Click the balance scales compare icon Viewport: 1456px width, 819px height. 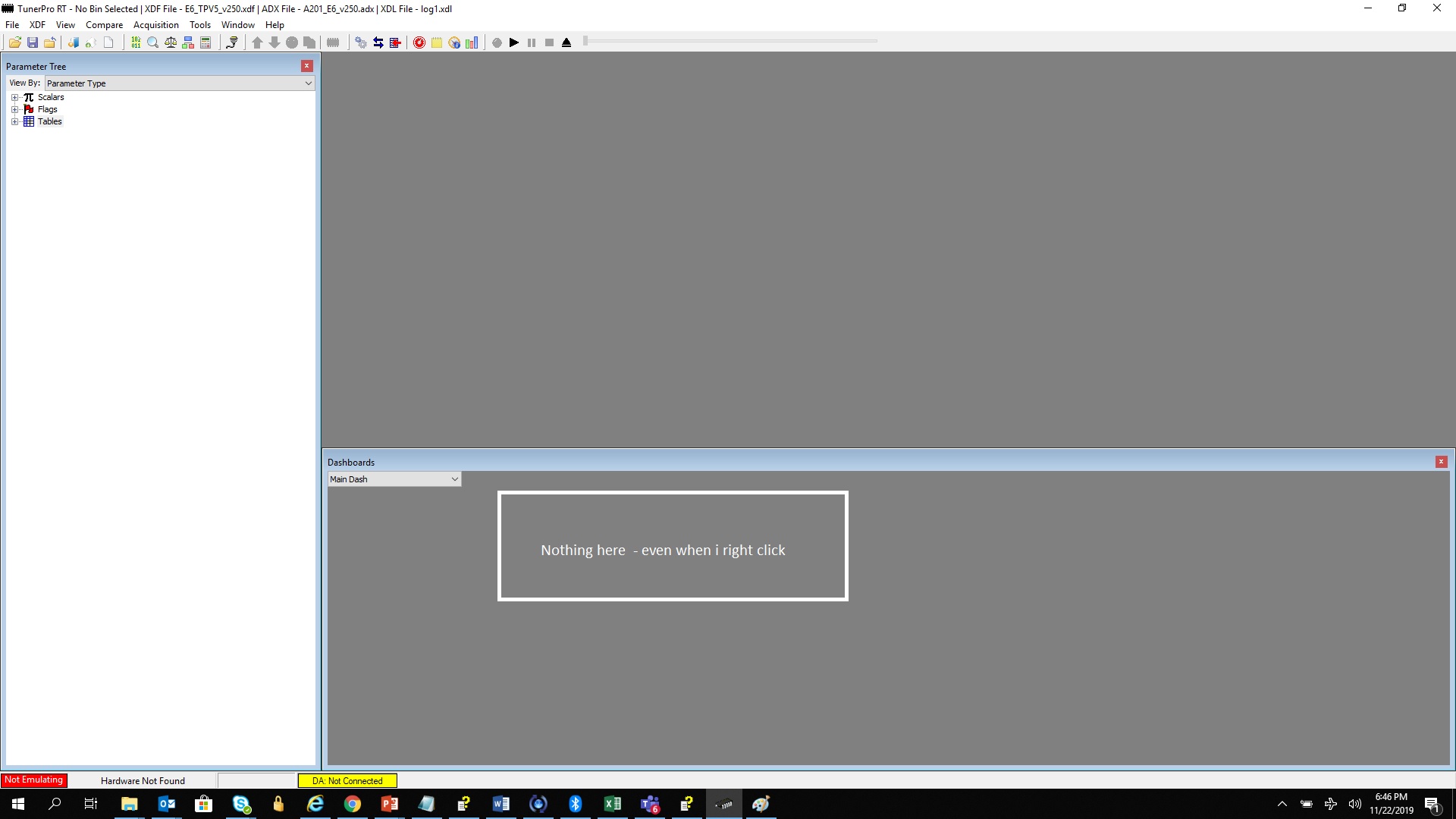(x=171, y=42)
